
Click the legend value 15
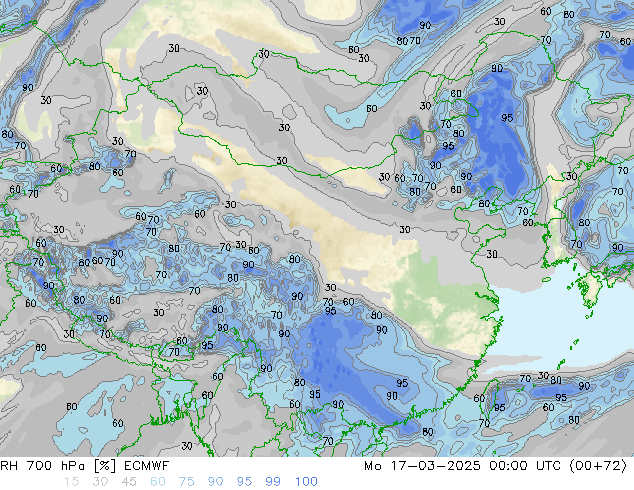coord(71,482)
